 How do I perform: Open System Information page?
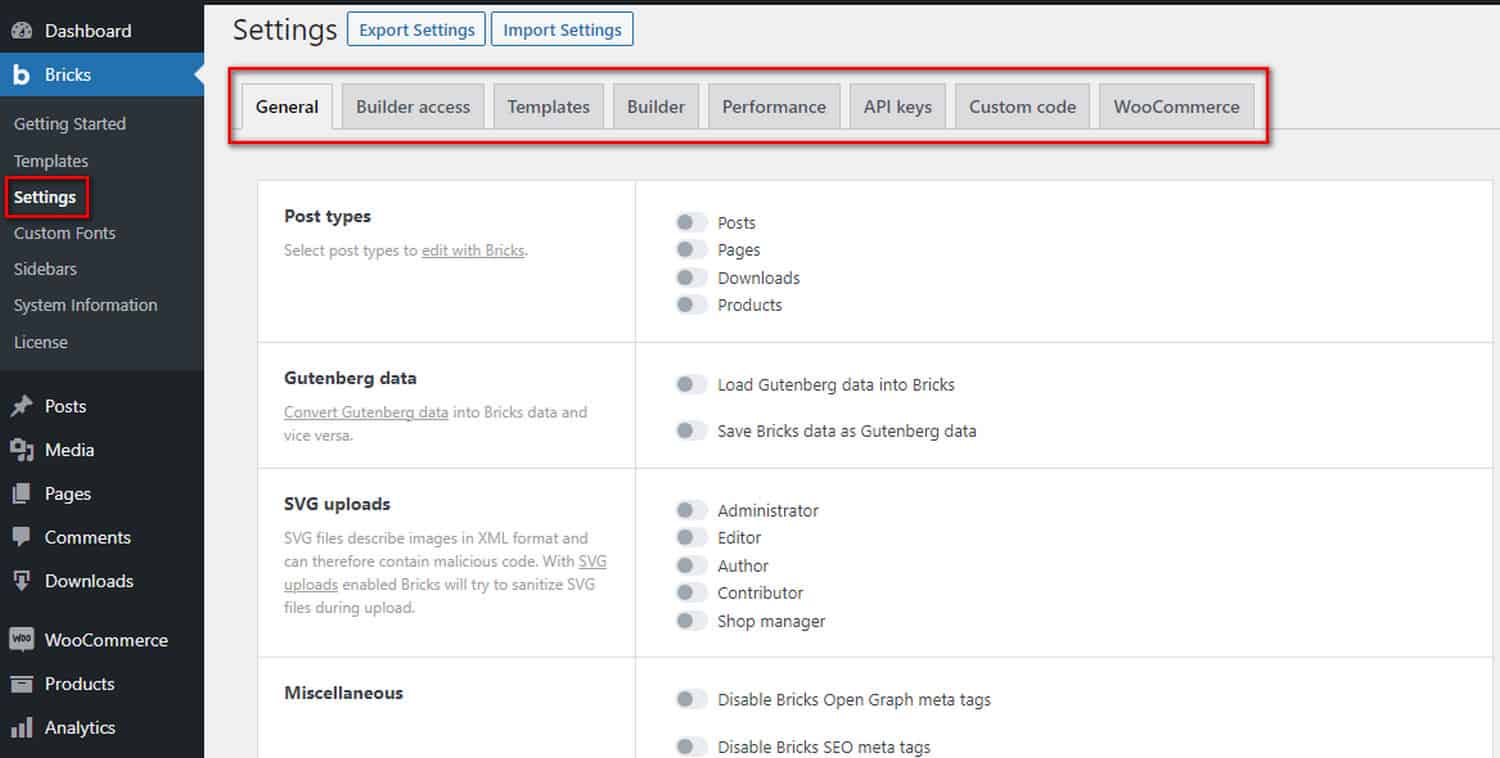[x=86, y=305]
